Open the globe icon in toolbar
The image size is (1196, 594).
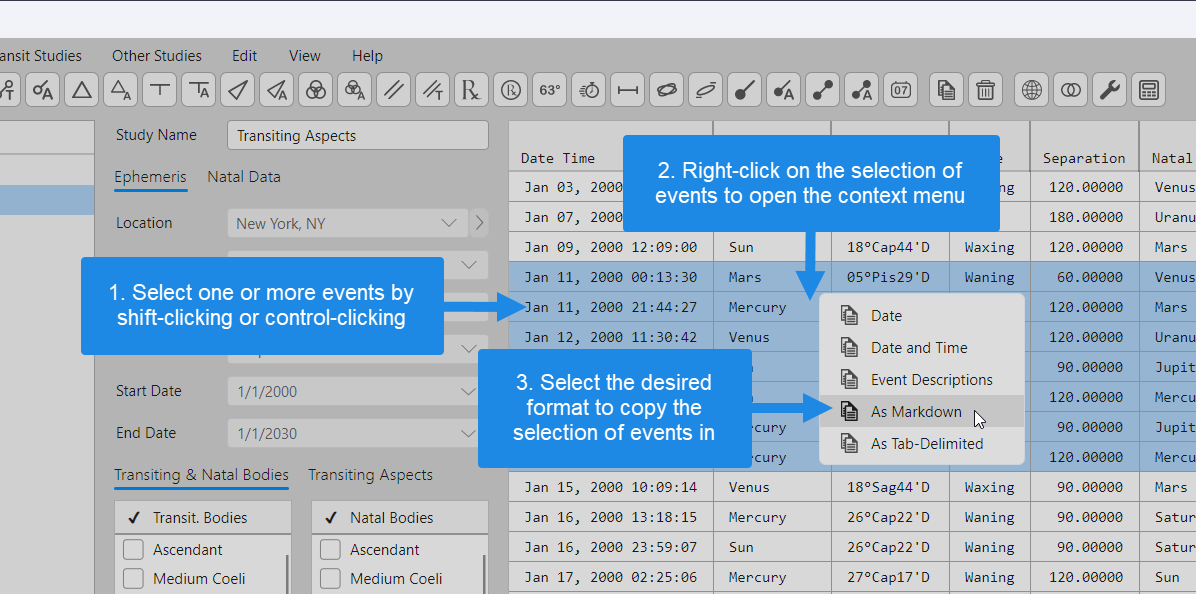[1031, 90]
